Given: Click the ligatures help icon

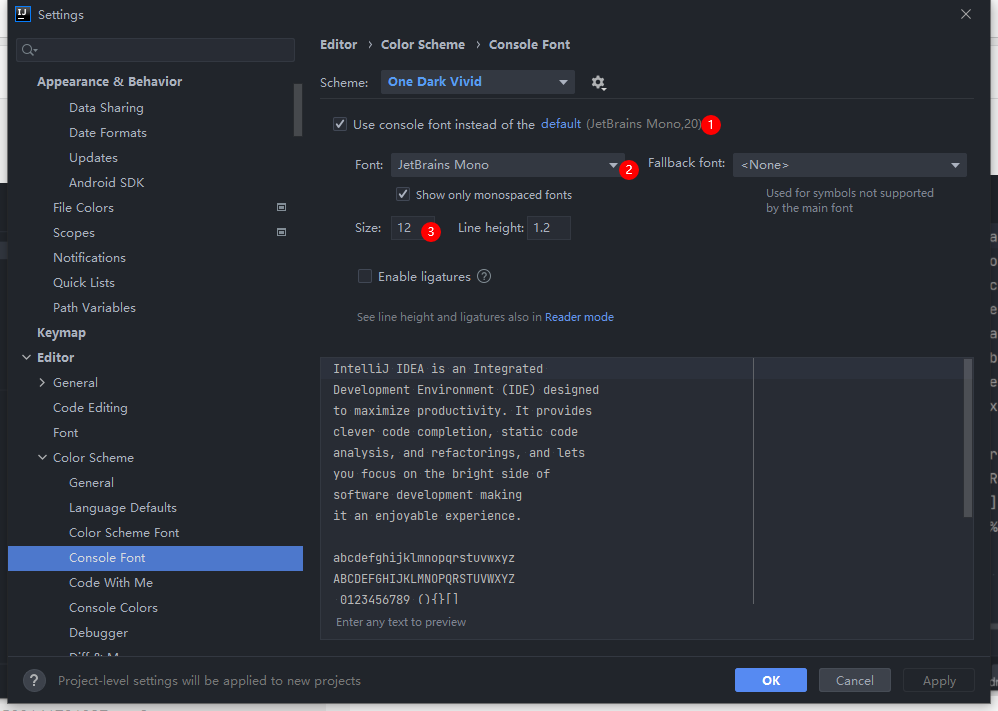Looking at the screenshot, I should click(x=484, y=276).
